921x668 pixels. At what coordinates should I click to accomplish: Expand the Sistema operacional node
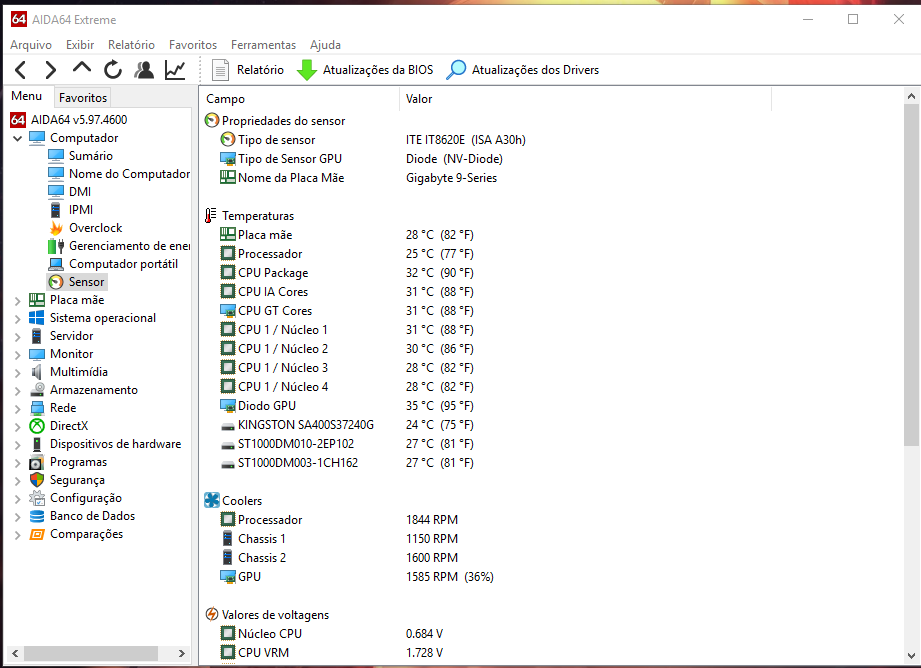(x=18, y=319)
